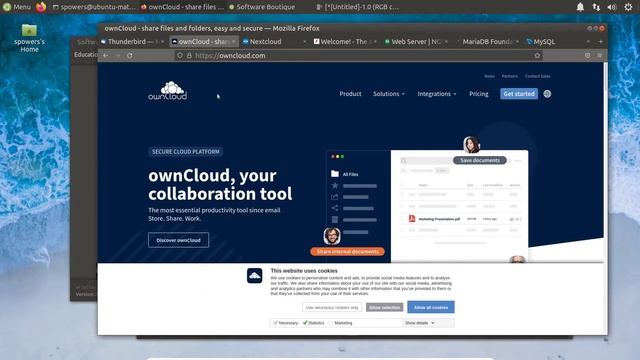The height and width of the screenshot is (360, 640).
Task: Open the Product navigation link
Action: (x=350, y=94)
